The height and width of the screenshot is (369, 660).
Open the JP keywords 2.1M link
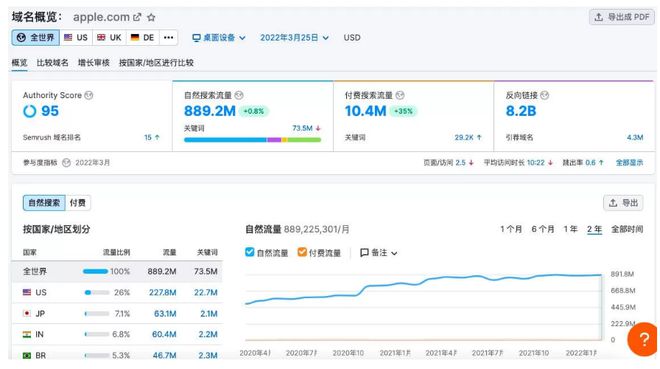pos(208,313)
